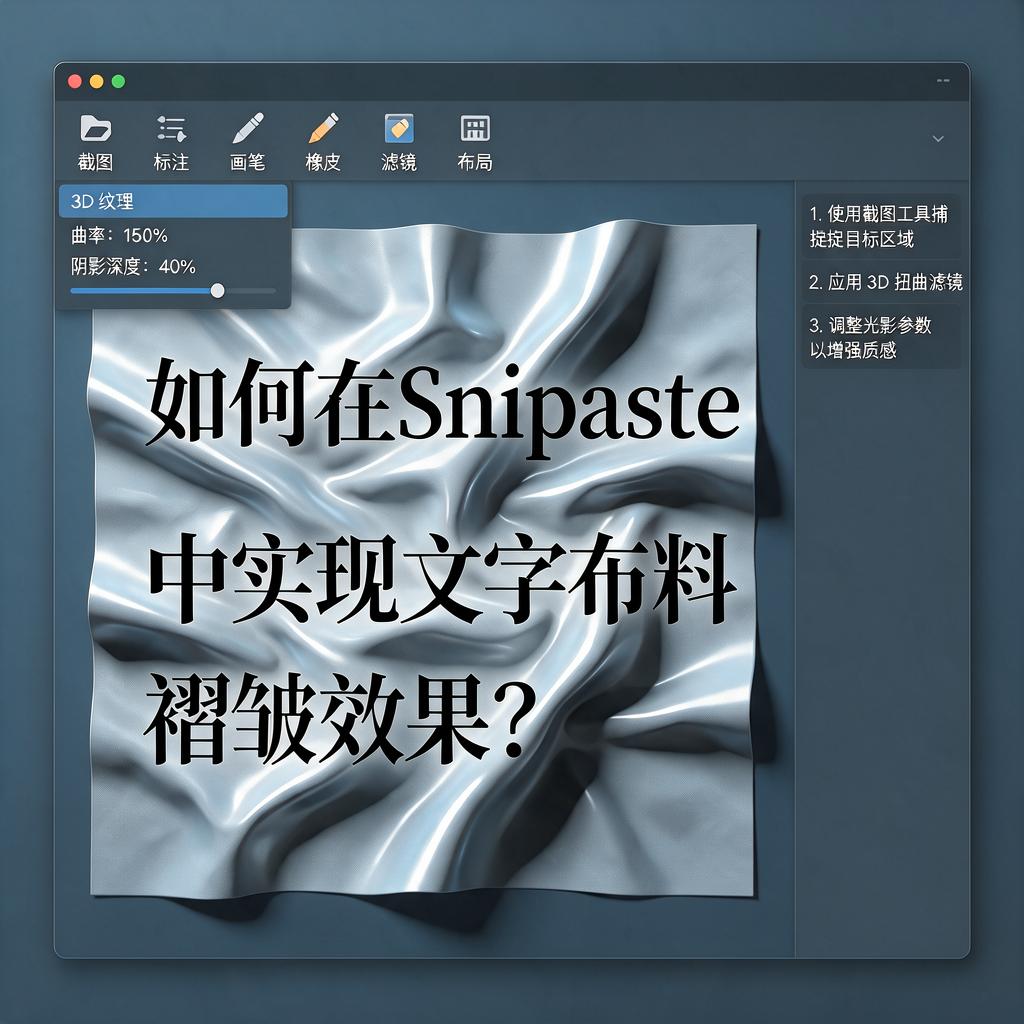Screen dimensions: 1024x1024
Task: Open the 滤镜 filter tool icon
Action: pos(399,128)
